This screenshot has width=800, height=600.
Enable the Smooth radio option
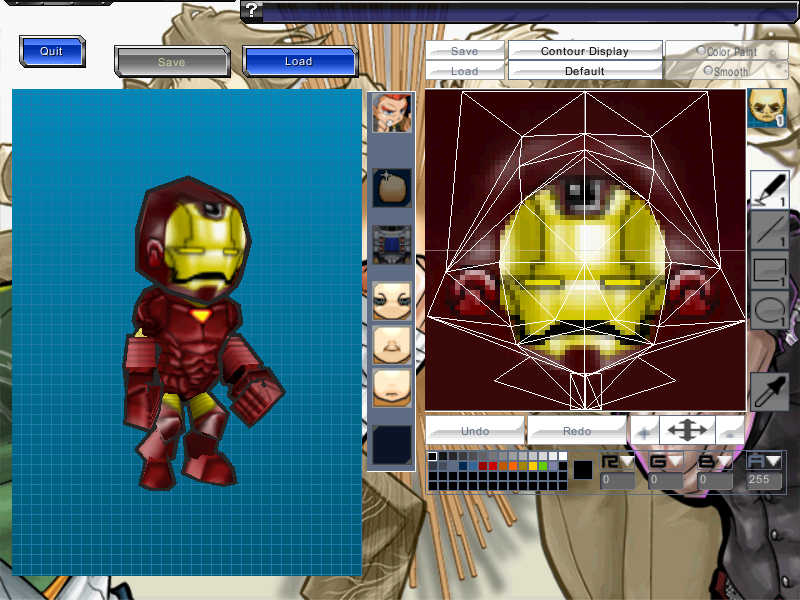click(709, 71)
